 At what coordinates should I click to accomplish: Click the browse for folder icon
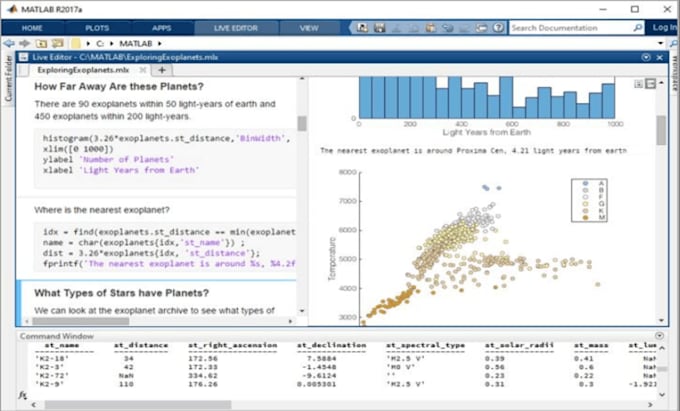tap(57, 43)
